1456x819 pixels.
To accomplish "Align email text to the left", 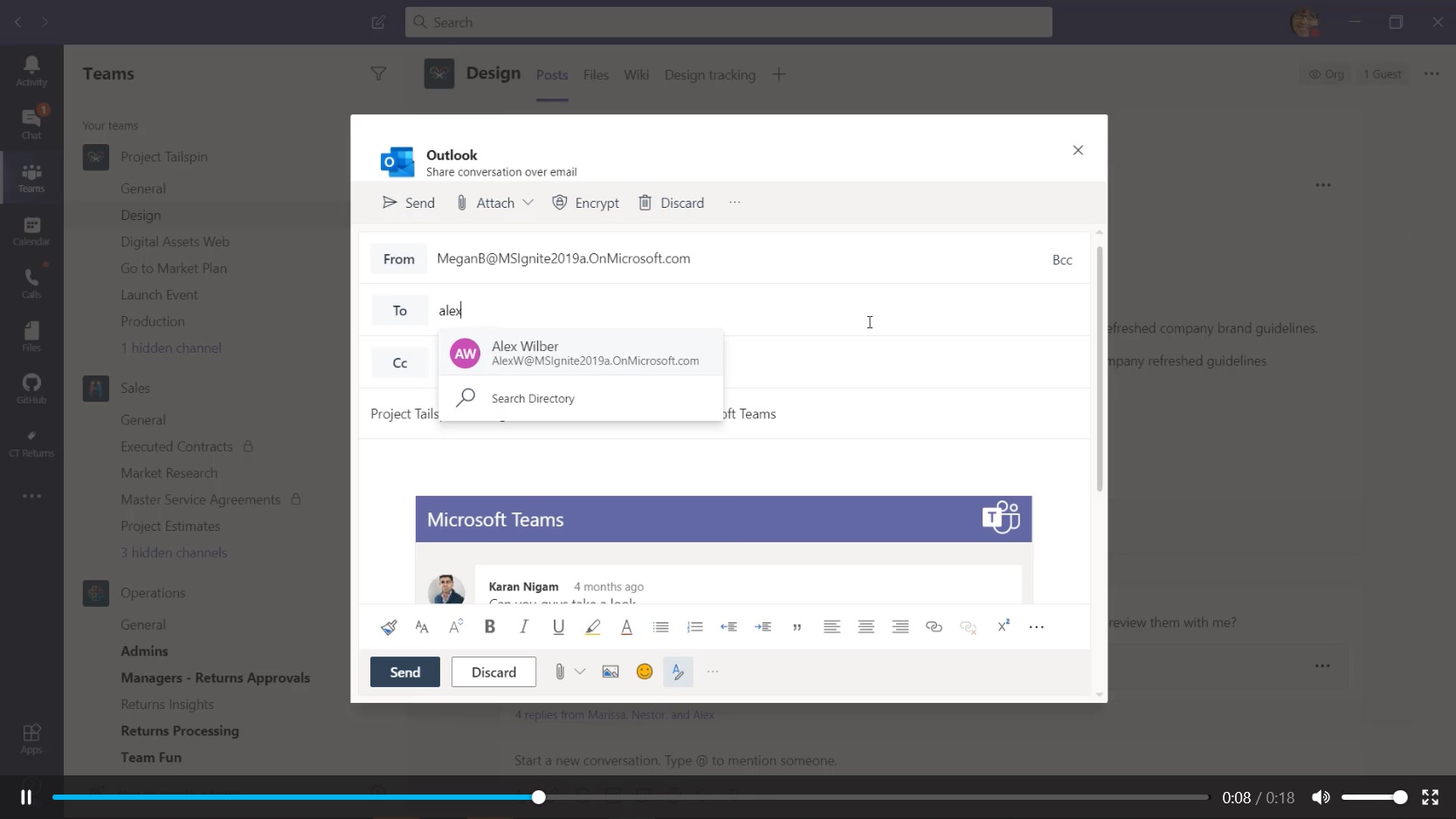I will tap(832, 627).
